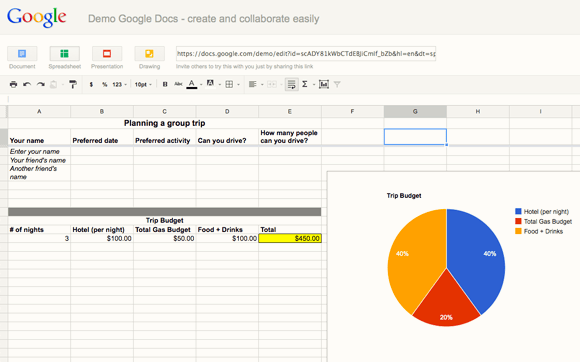The height and width of the screenshot is (362, 580).
Task: Click the sigma functions icon
Action: pos(304,84)
